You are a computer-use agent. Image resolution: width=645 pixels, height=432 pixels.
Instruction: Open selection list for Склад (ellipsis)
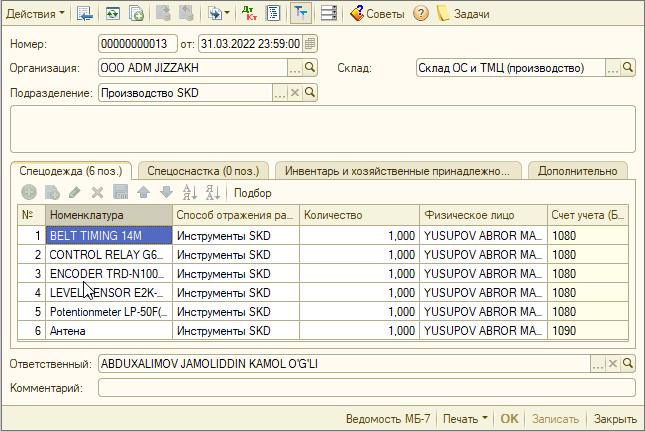coord(613,68)
